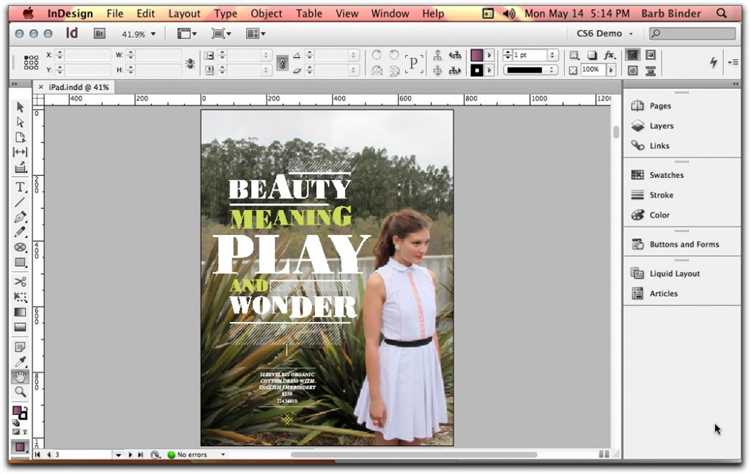The height and width of the screenshot is (474, 750).
Task: Click the Quick Apply lightning icon
Action: [x=714, y=62]
